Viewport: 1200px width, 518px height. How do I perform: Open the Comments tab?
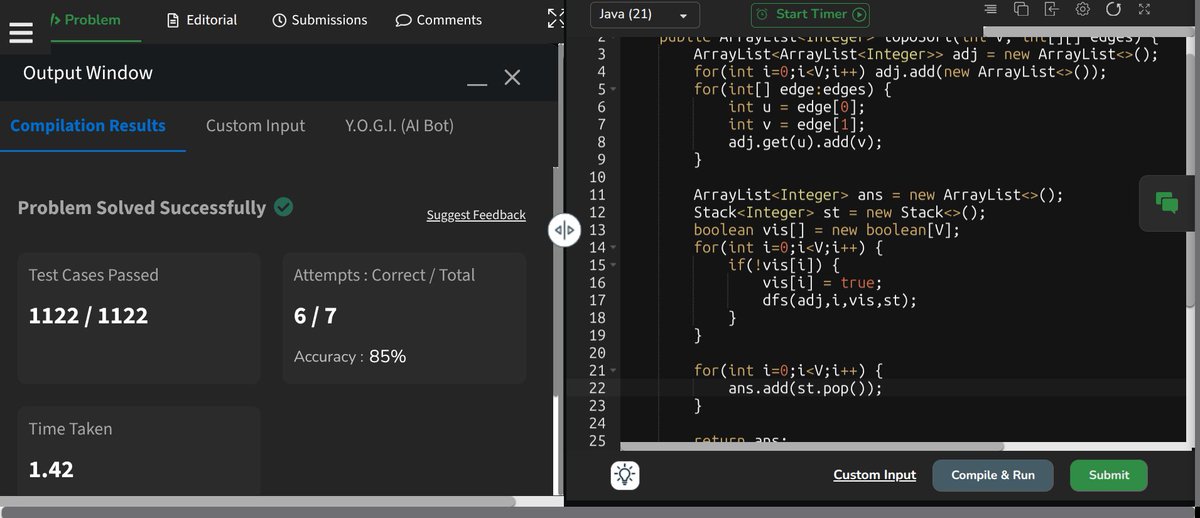[x=438, y=20]
